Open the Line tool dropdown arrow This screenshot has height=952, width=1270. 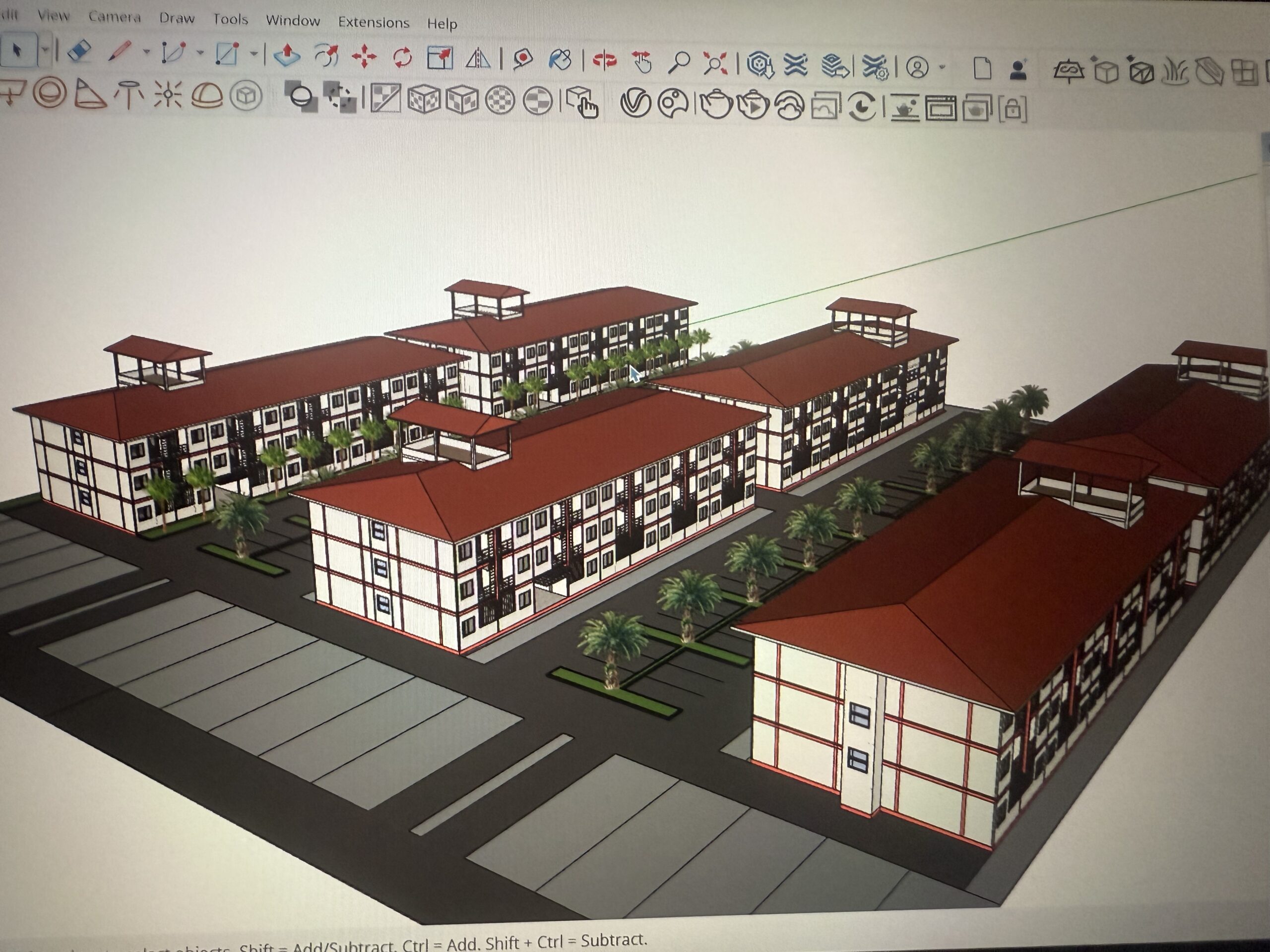(147, 52)
